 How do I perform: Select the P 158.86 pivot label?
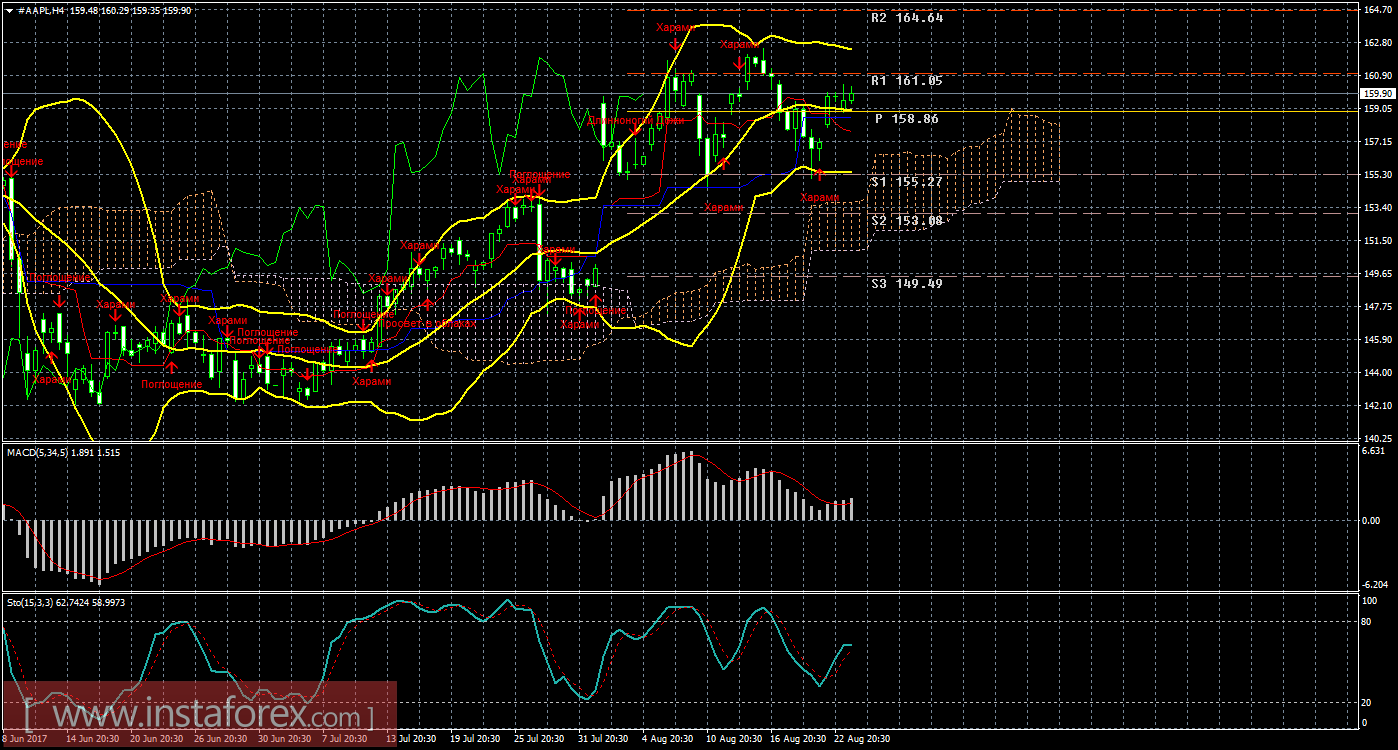click(906, 118)
